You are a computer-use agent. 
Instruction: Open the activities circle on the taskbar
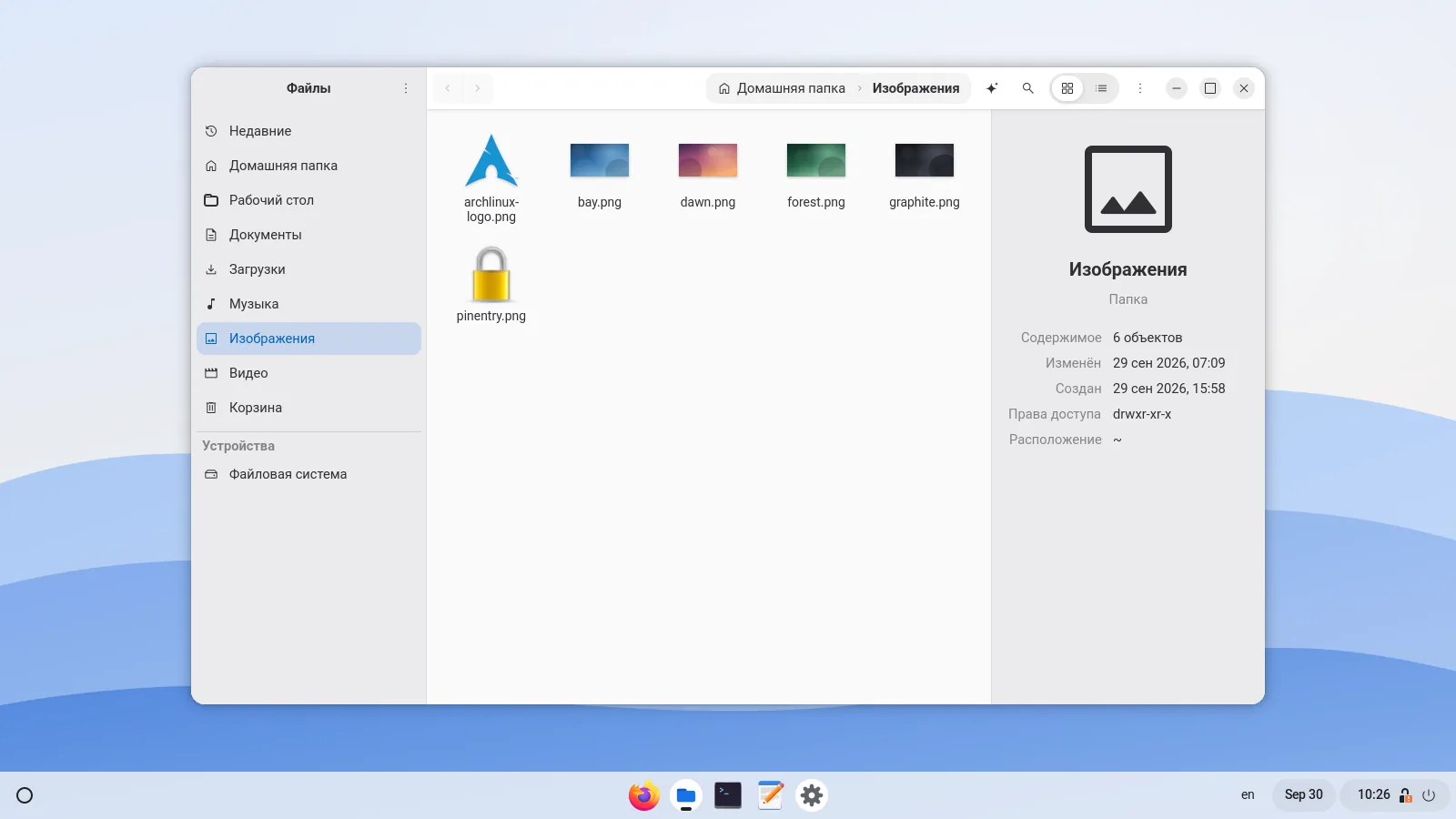pyautogui.click(x=25, y=795)
